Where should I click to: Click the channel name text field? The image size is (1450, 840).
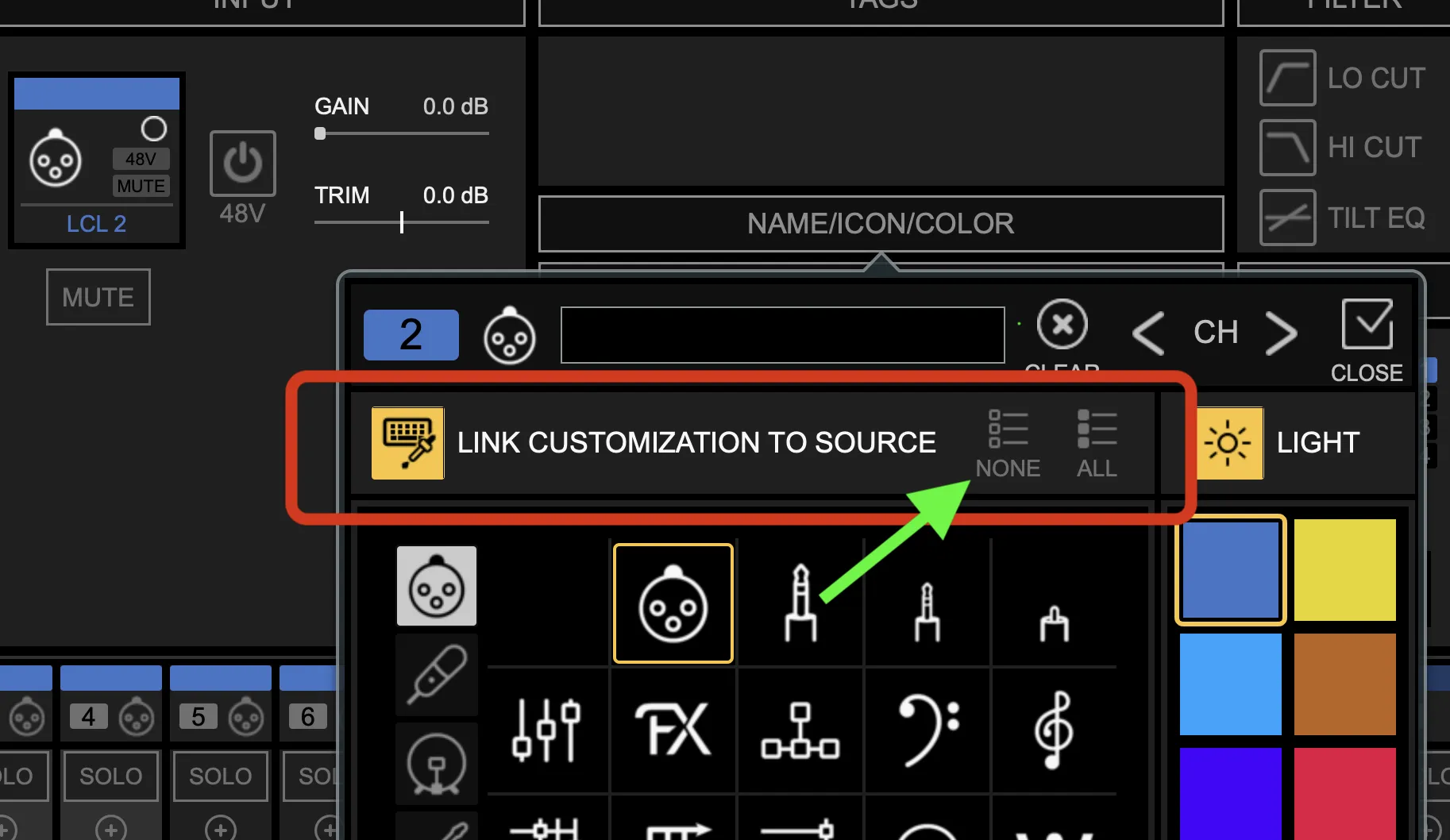coord(783,335)
